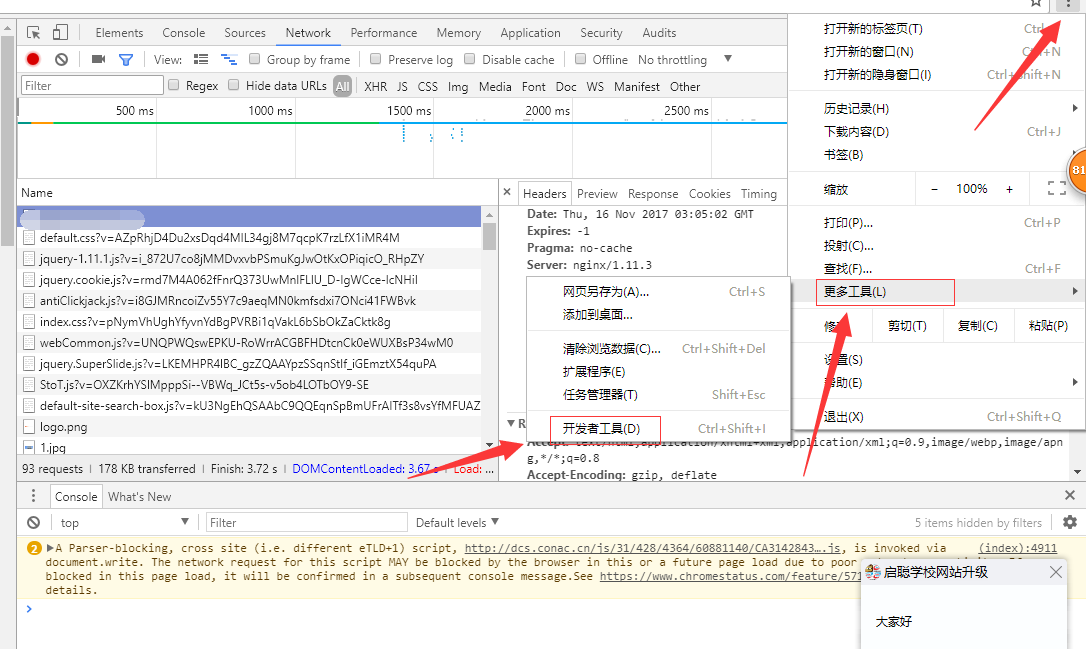
Task: Filter requests by XHR type
Action: [375, 86]
